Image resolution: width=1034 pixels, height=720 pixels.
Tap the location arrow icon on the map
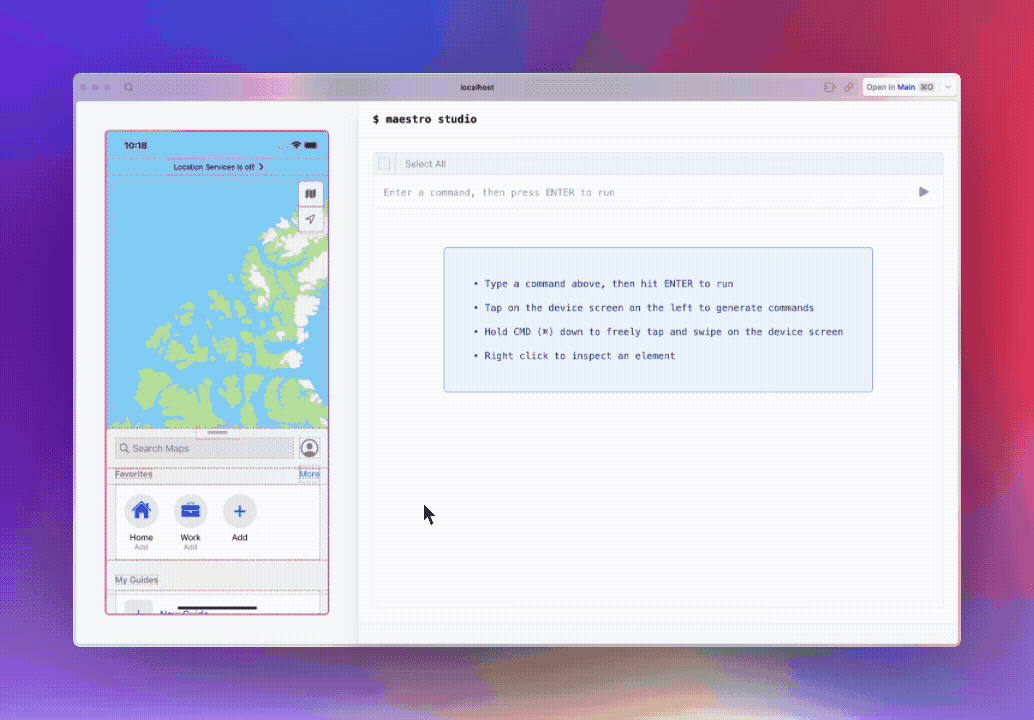[x=310, y=220]
